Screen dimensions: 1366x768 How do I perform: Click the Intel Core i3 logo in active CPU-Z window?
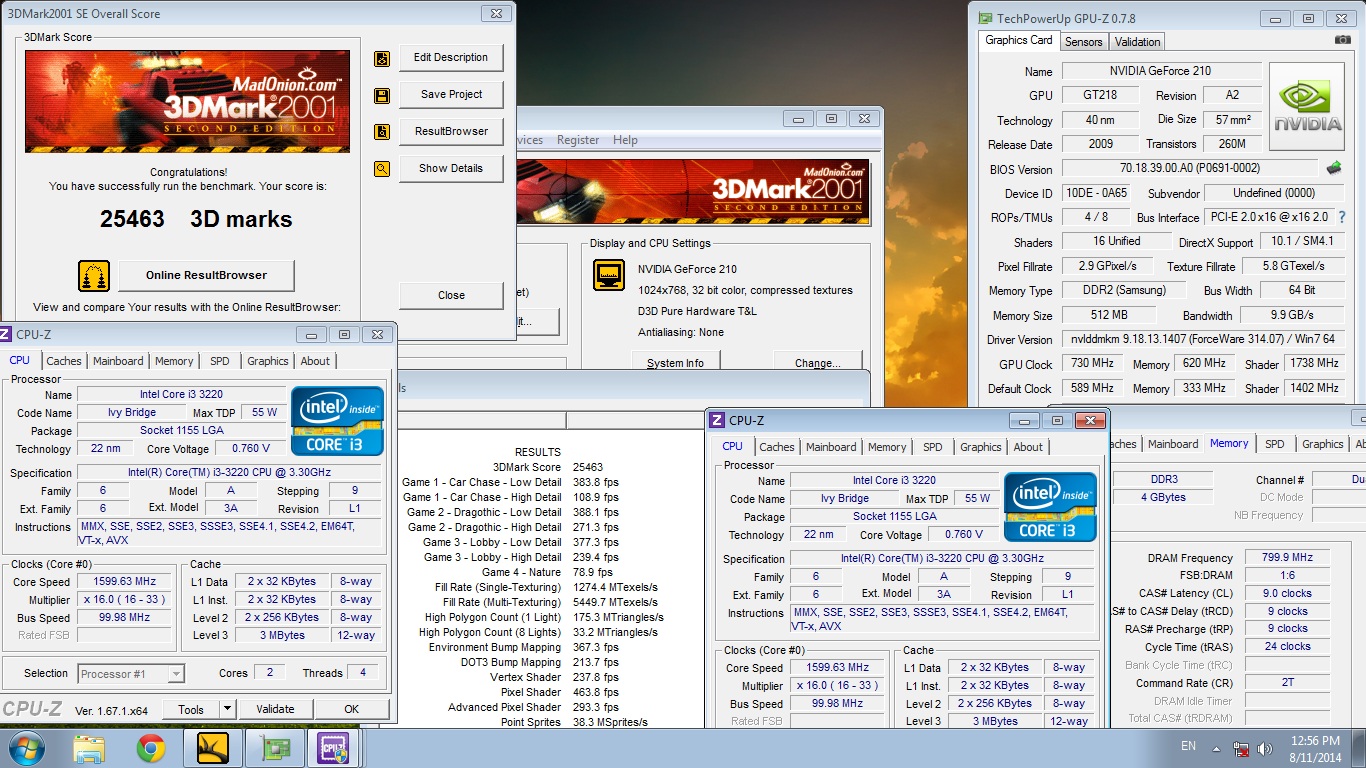click(x=1050, y=506)
